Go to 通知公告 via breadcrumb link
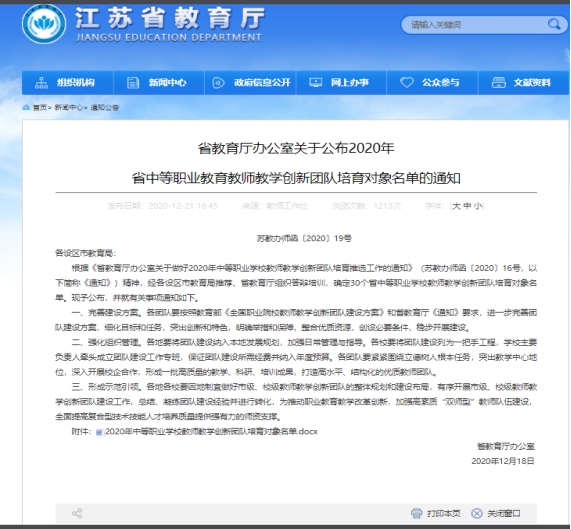The width and height of the screenshot is (571, 529). 105,107
